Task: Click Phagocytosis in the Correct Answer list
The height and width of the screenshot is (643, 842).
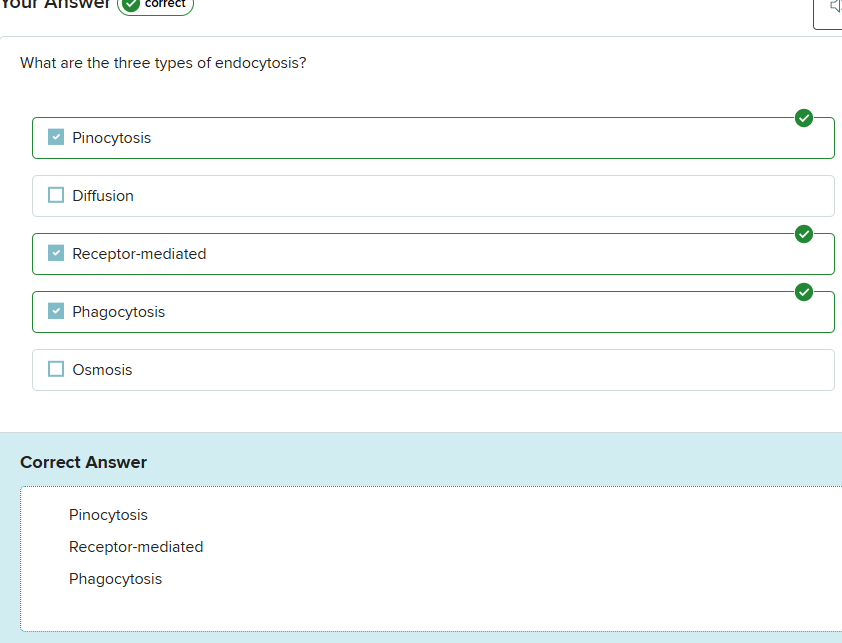Action: pos(115,579)
